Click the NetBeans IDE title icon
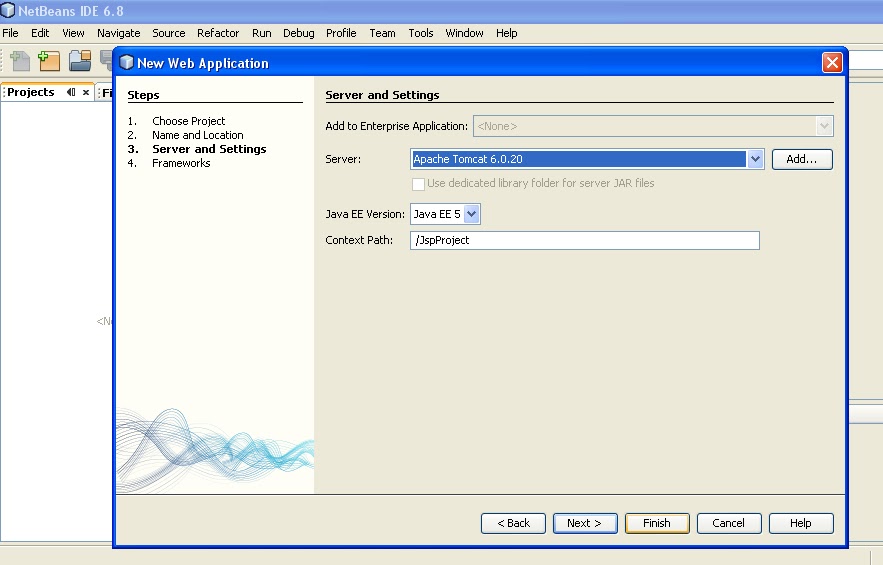The width and height of the screenshot is (883, 565). pyautogui.click(x=8, y=10)
